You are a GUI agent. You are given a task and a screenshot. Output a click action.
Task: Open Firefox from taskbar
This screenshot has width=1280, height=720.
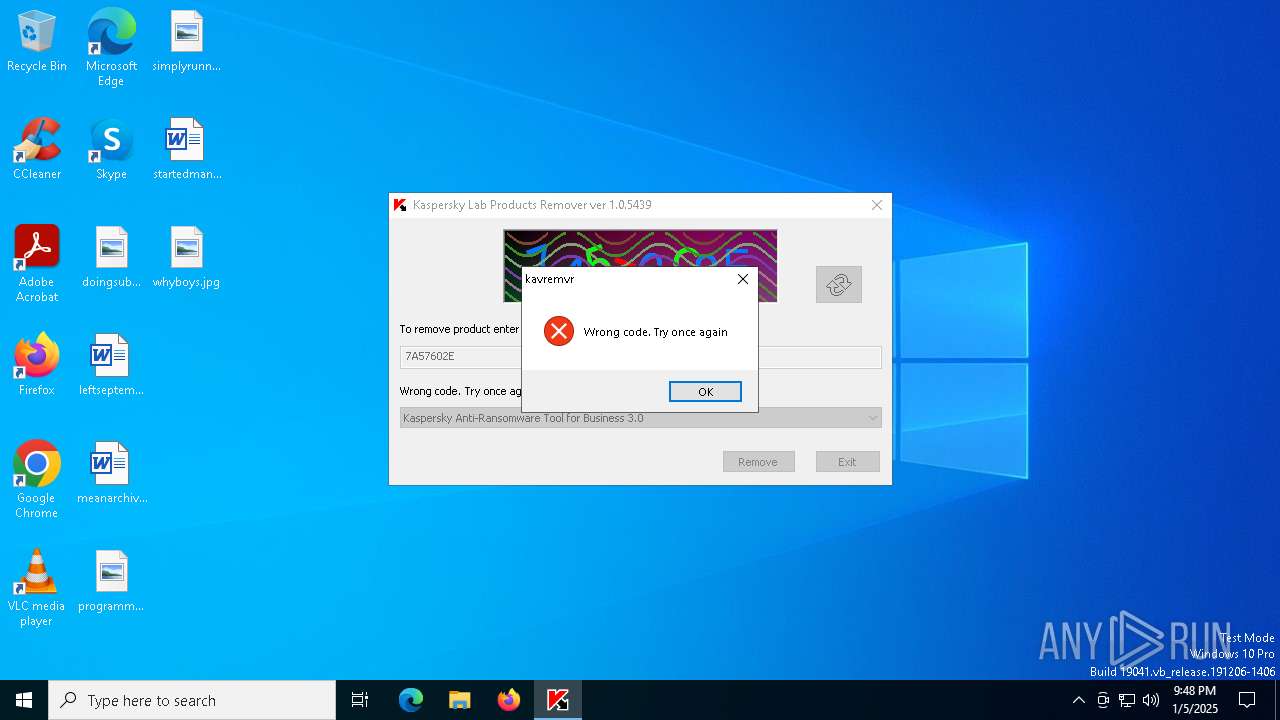[x=509, y=700]
